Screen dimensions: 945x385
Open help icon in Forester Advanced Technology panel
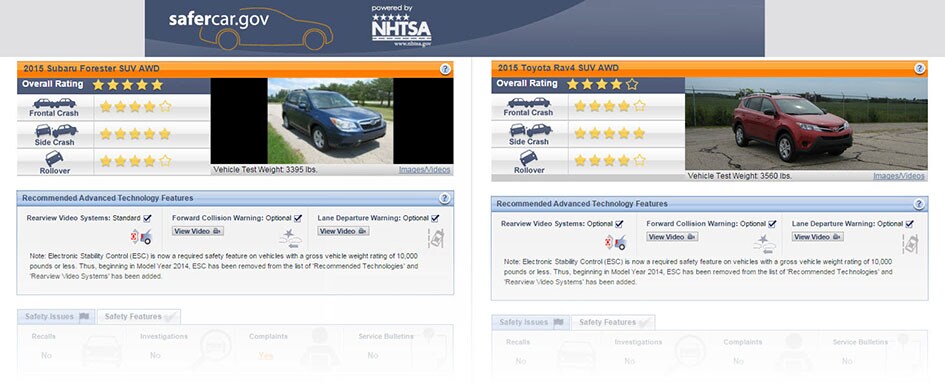445,198
